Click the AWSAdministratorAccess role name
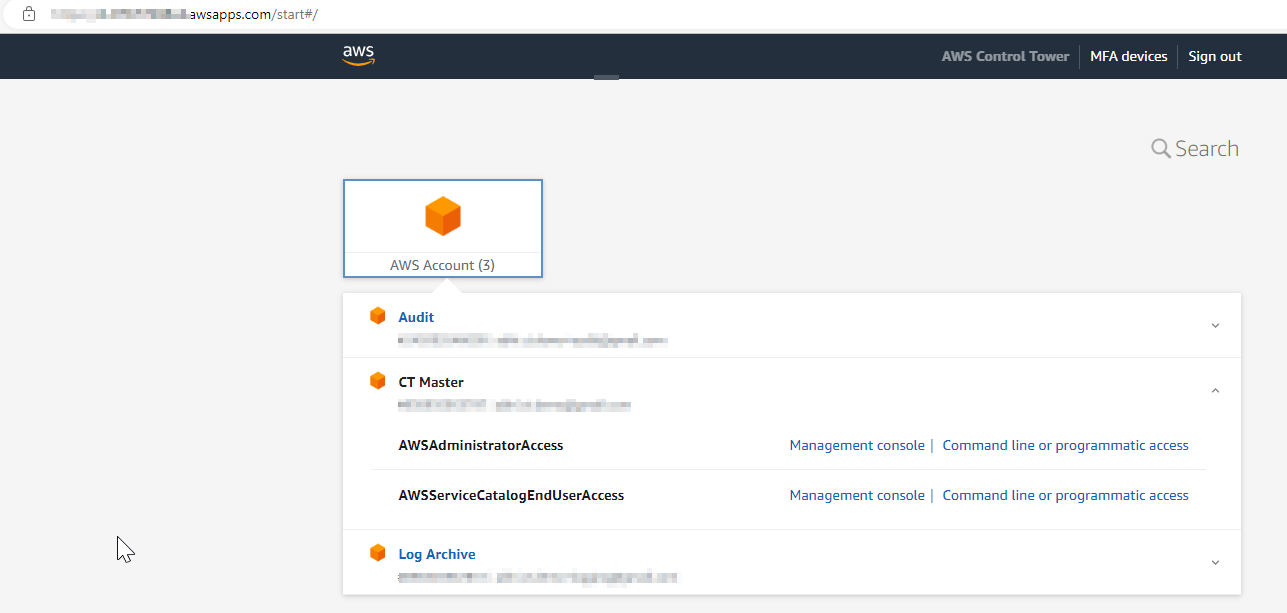This screenshot has height=613, width=1287. point(481,445)
